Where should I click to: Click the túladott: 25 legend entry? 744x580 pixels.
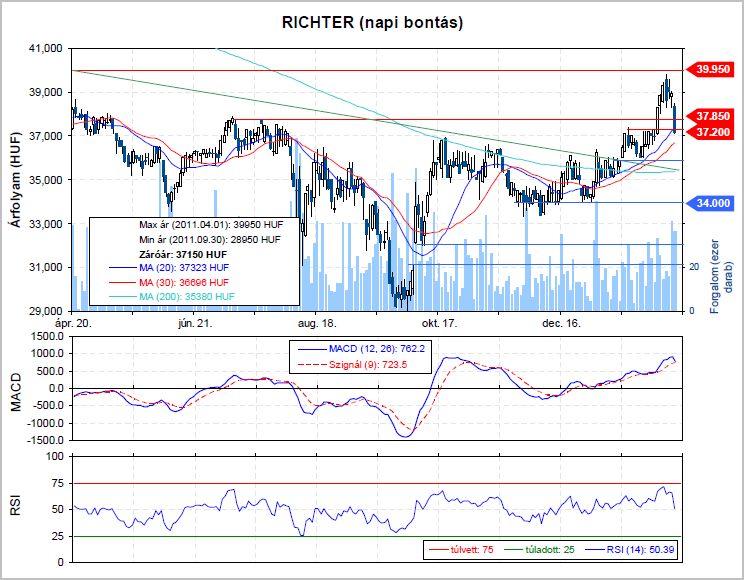click(539, 550)
